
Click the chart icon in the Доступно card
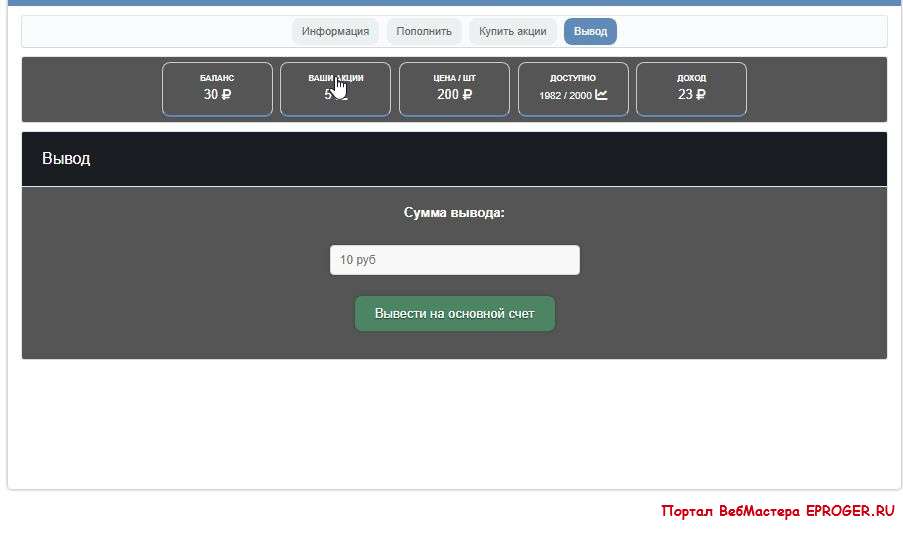click(601, 95)
